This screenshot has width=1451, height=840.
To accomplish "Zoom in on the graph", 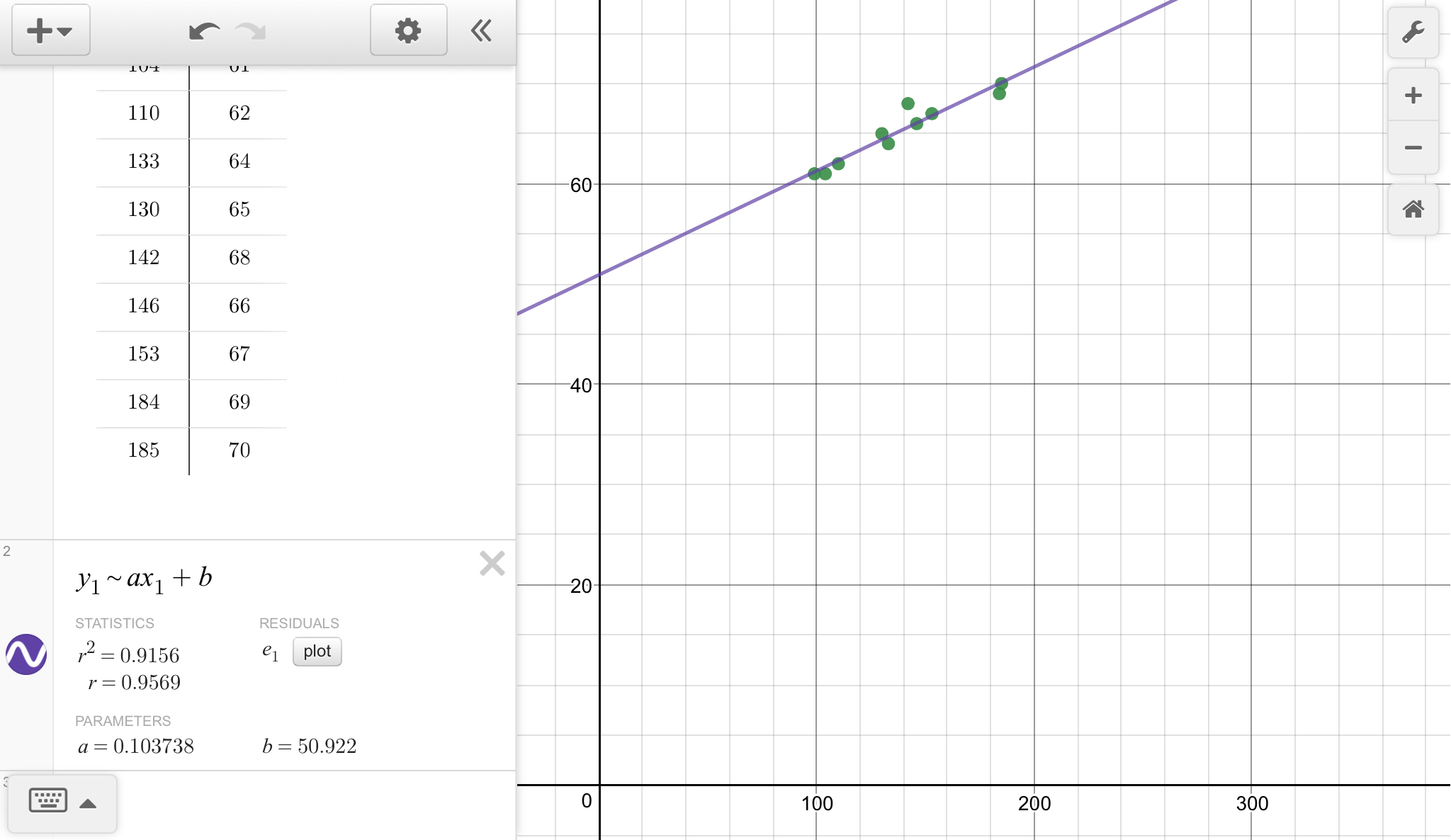I will 1413,95.
